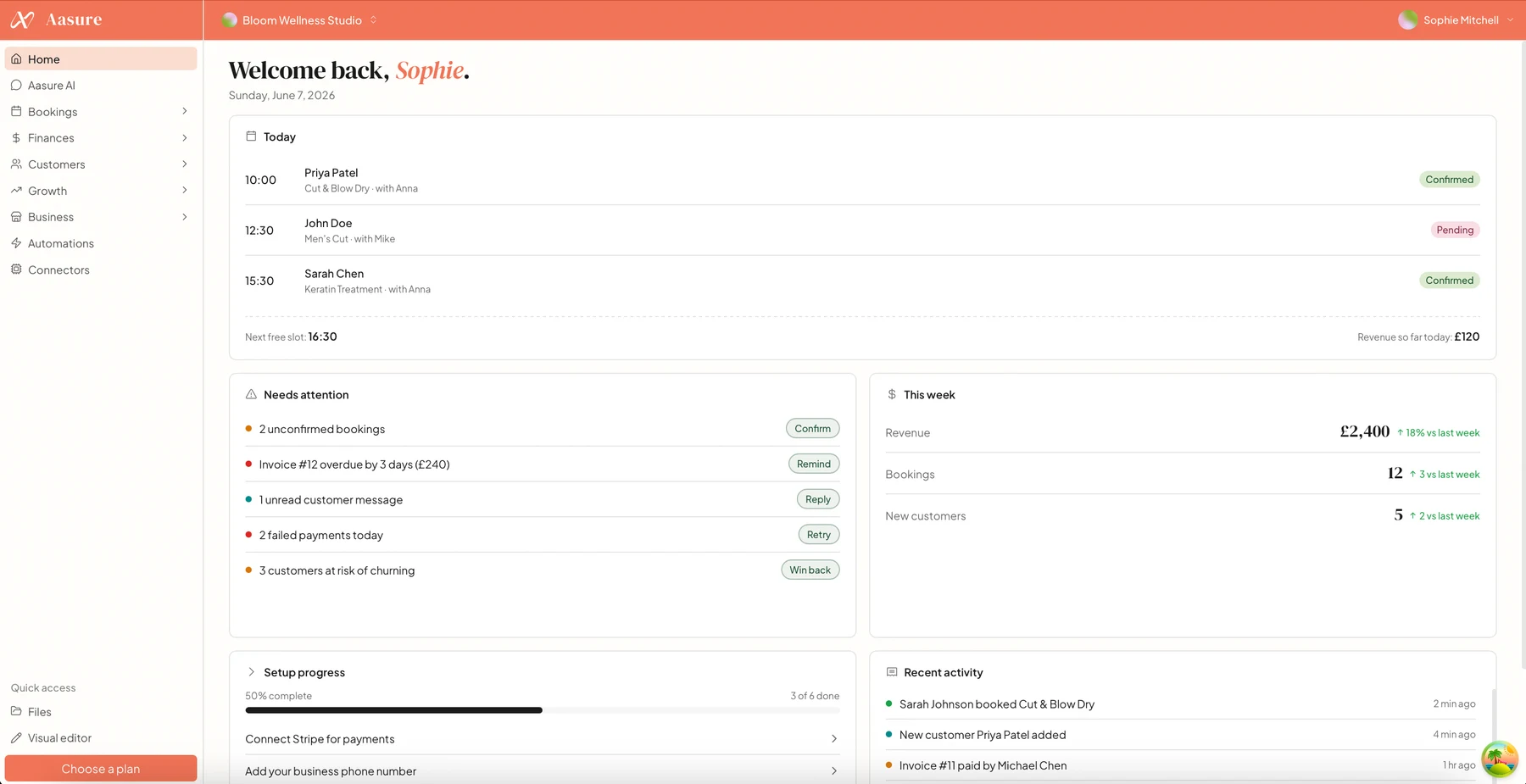
Task: Click the Home house icon in sidebar
Action: click(16, 59)
